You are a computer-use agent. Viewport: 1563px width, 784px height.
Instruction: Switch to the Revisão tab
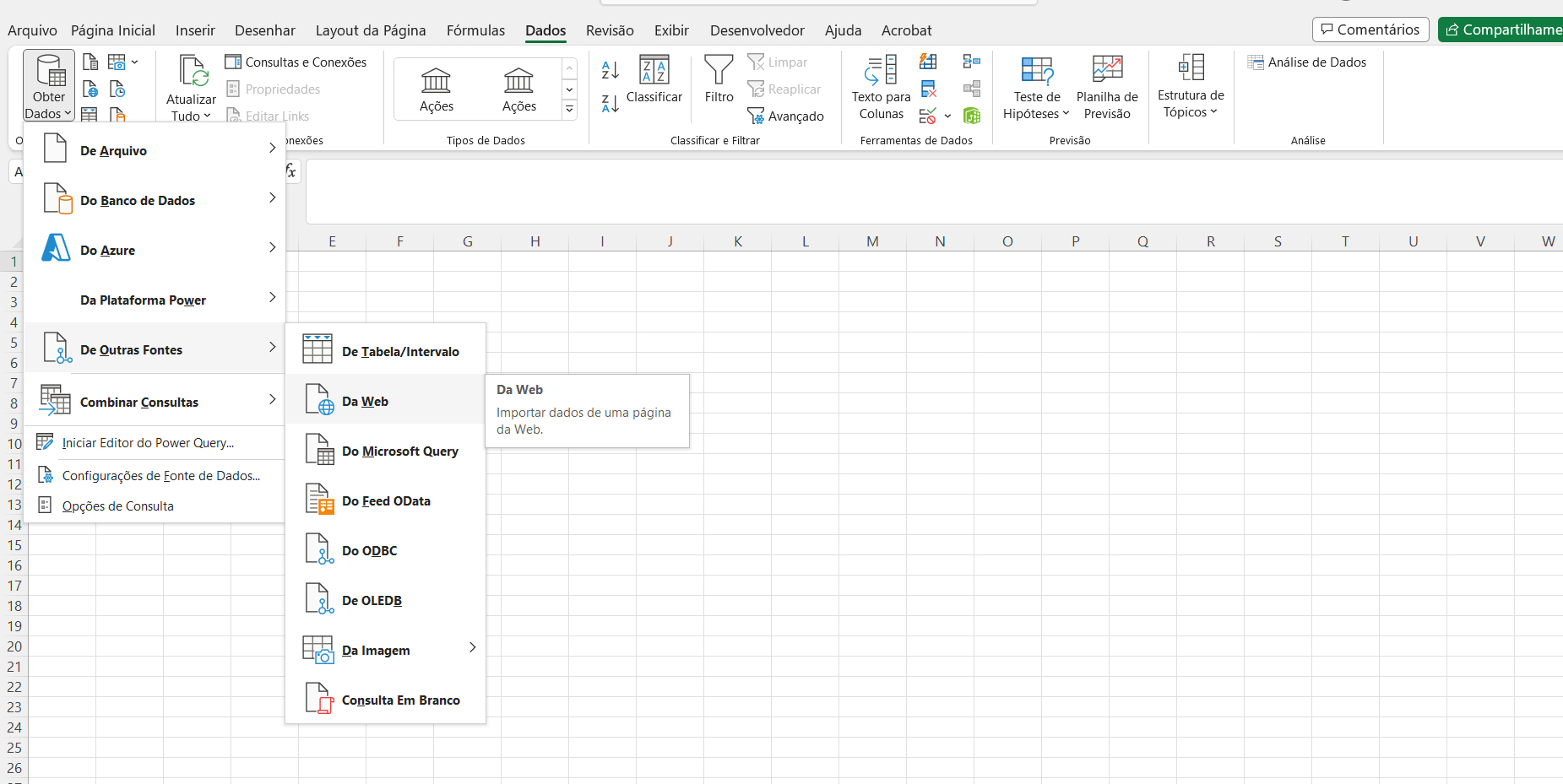pos(610,30)
